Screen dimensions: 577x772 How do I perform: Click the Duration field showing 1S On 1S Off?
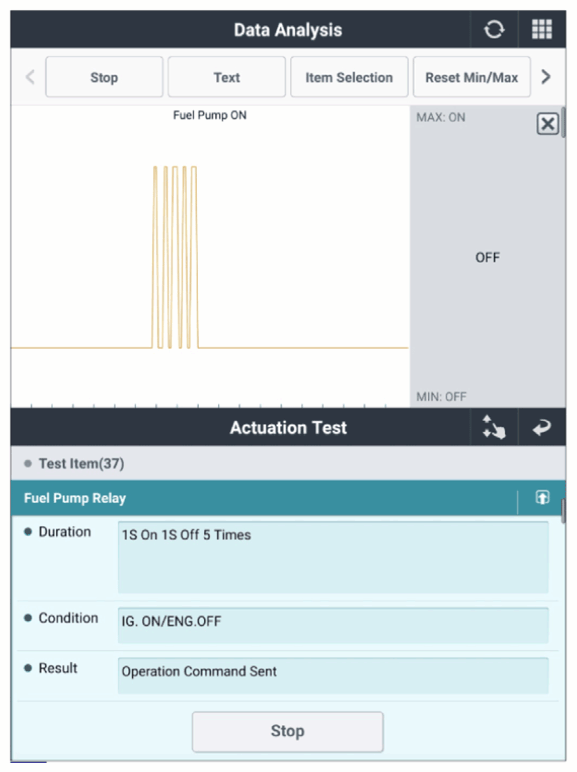tap(333, 557)
